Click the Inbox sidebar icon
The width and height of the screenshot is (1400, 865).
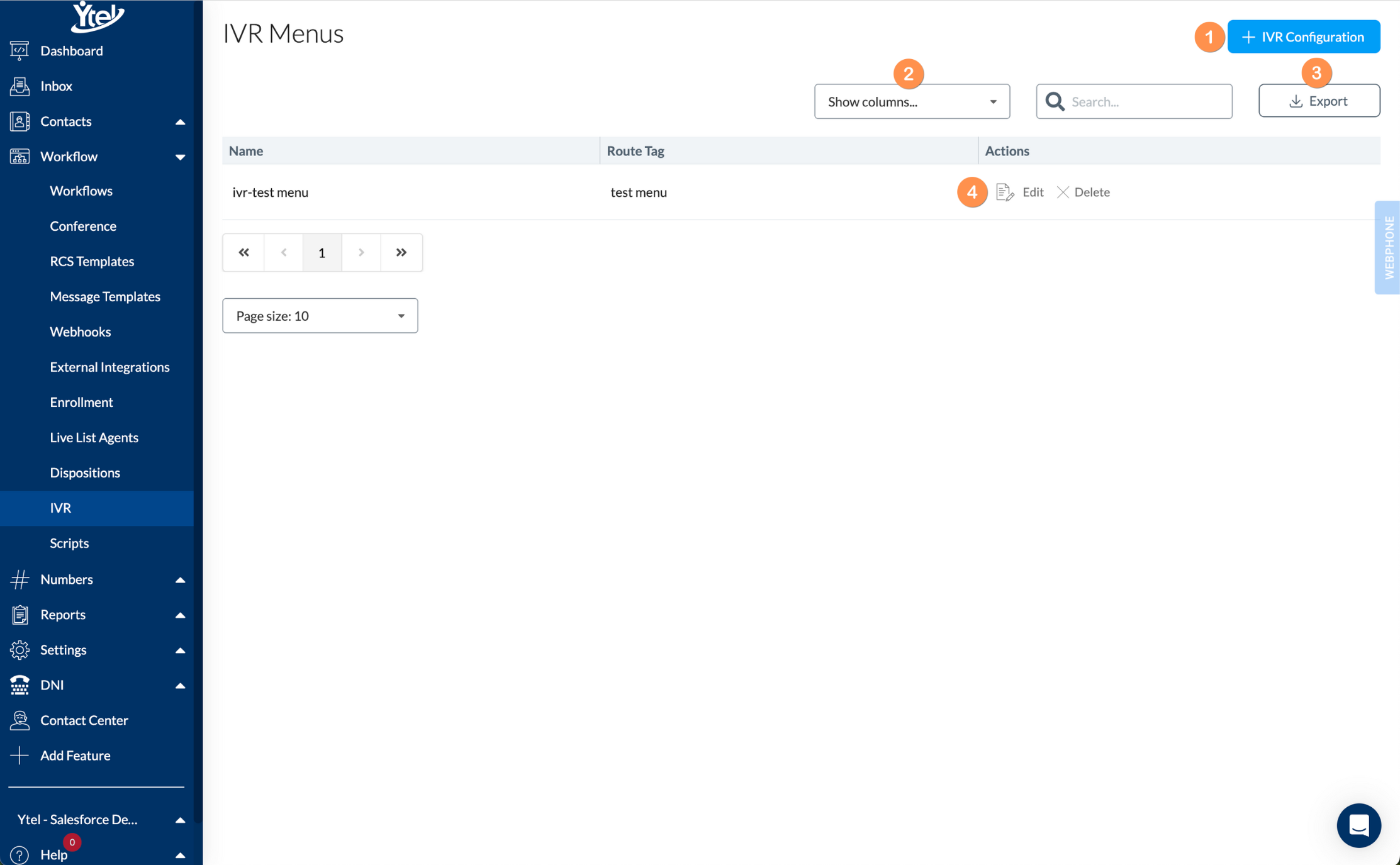(x=20, y=86)
